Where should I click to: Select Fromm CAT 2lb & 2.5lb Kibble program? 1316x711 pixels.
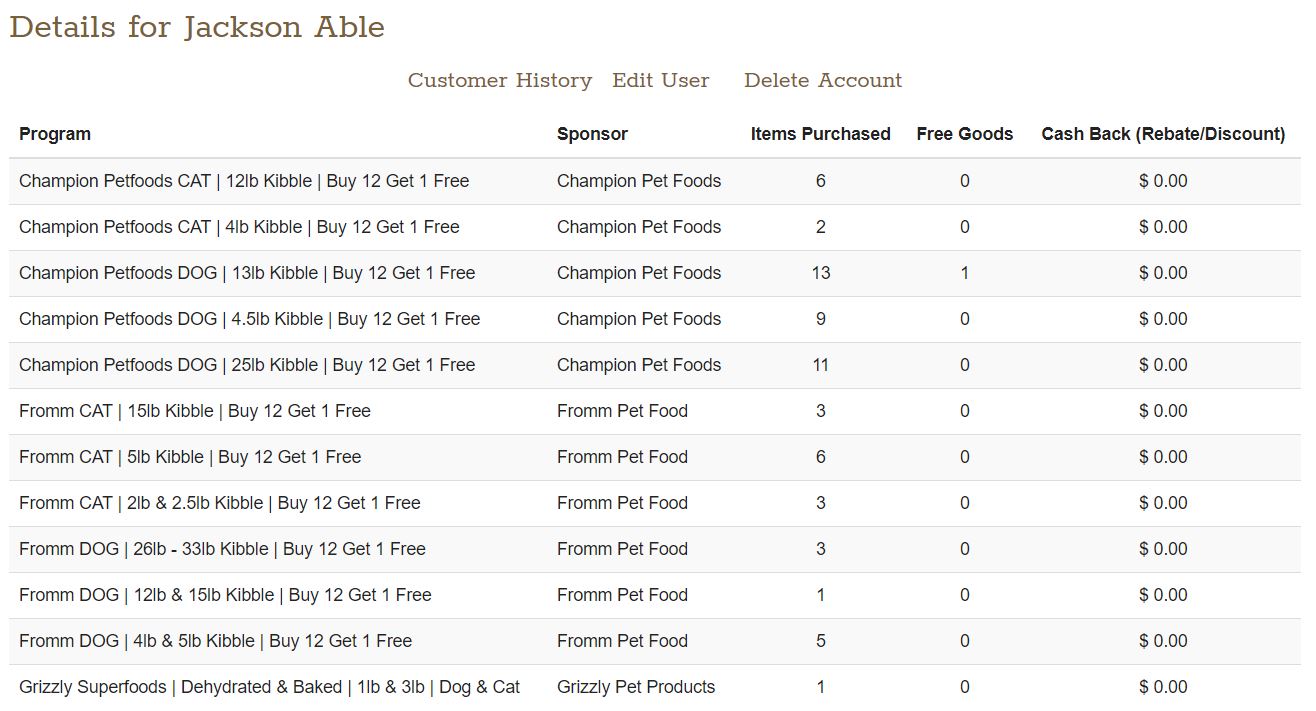click(x=220, y=503)
